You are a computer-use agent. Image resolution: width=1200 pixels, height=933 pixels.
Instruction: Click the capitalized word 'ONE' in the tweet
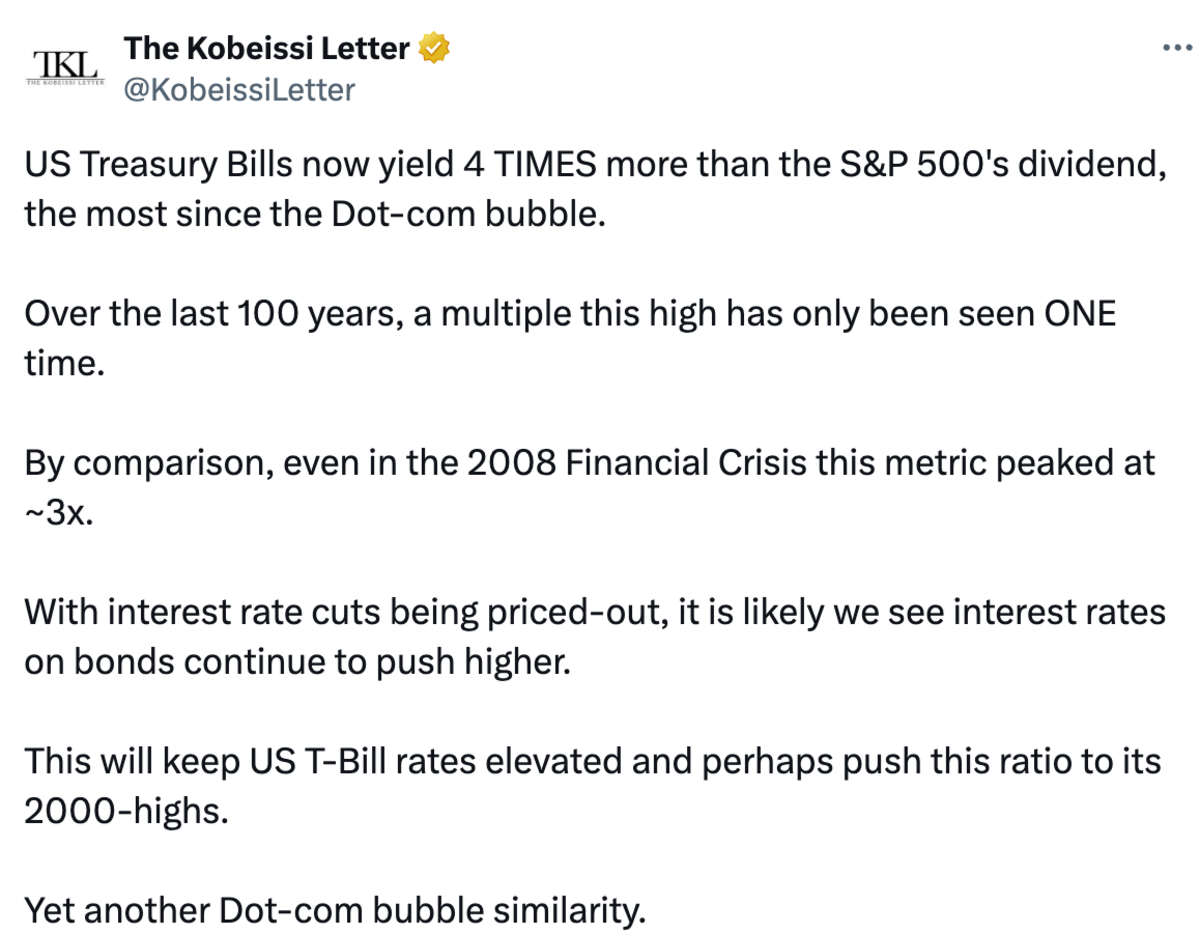click(1078, 314)
